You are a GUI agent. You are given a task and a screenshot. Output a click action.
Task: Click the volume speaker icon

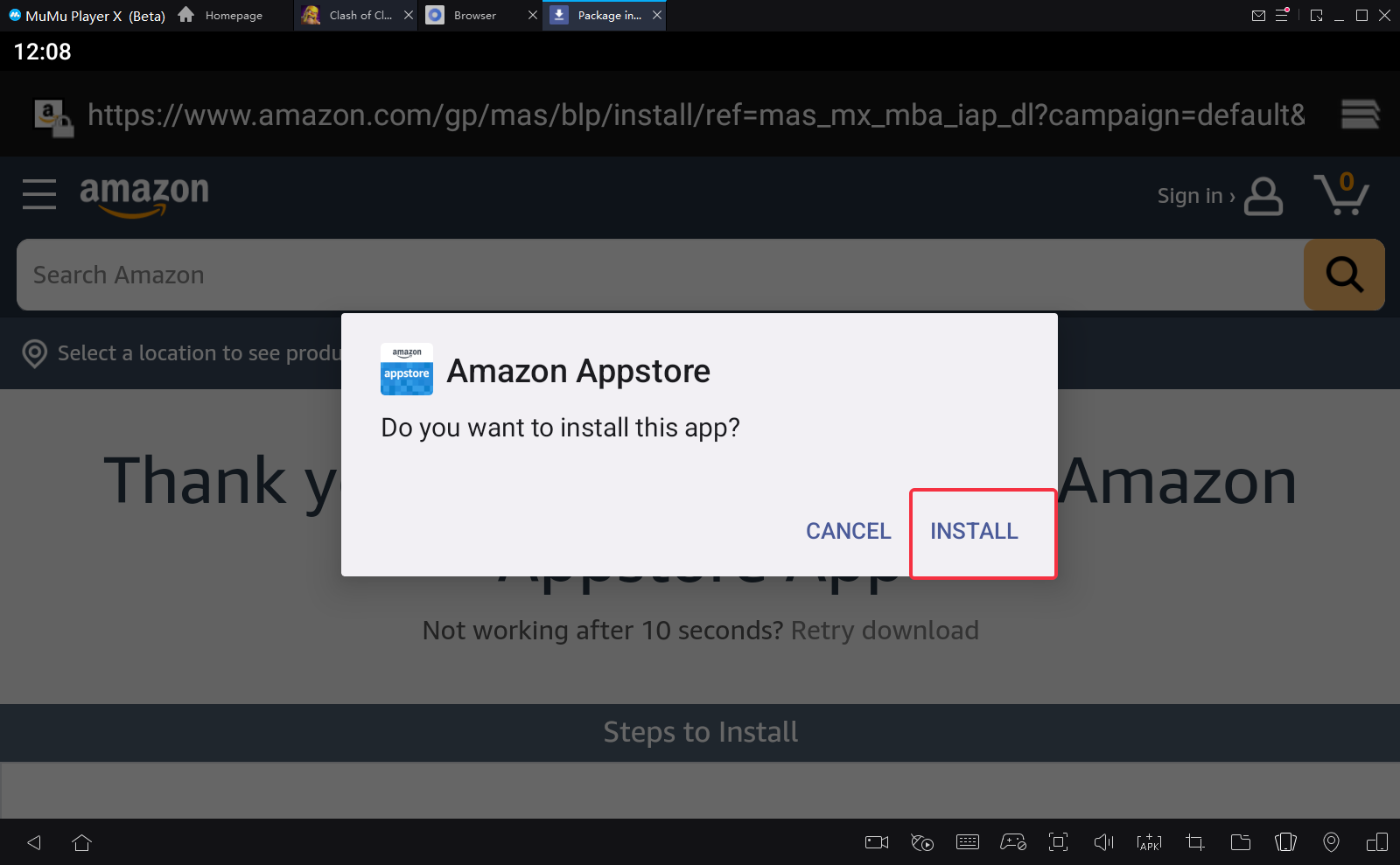[x=1104, y=842]
